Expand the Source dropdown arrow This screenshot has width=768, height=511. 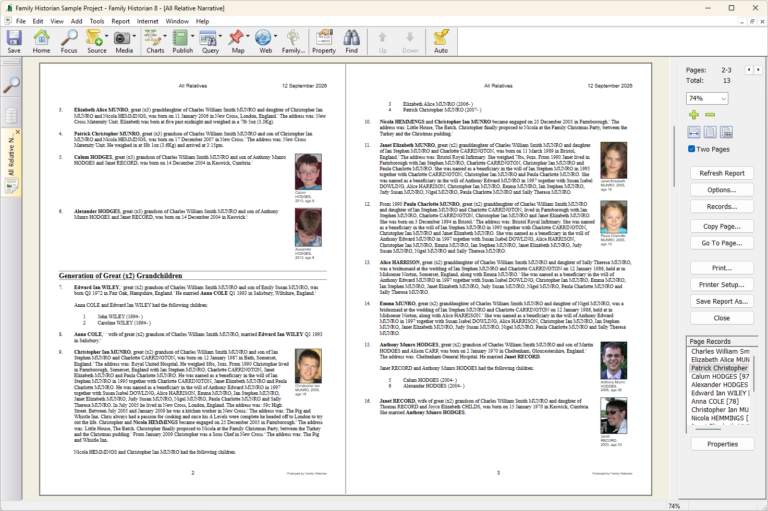pyautogui.click(x=107, y=36)
